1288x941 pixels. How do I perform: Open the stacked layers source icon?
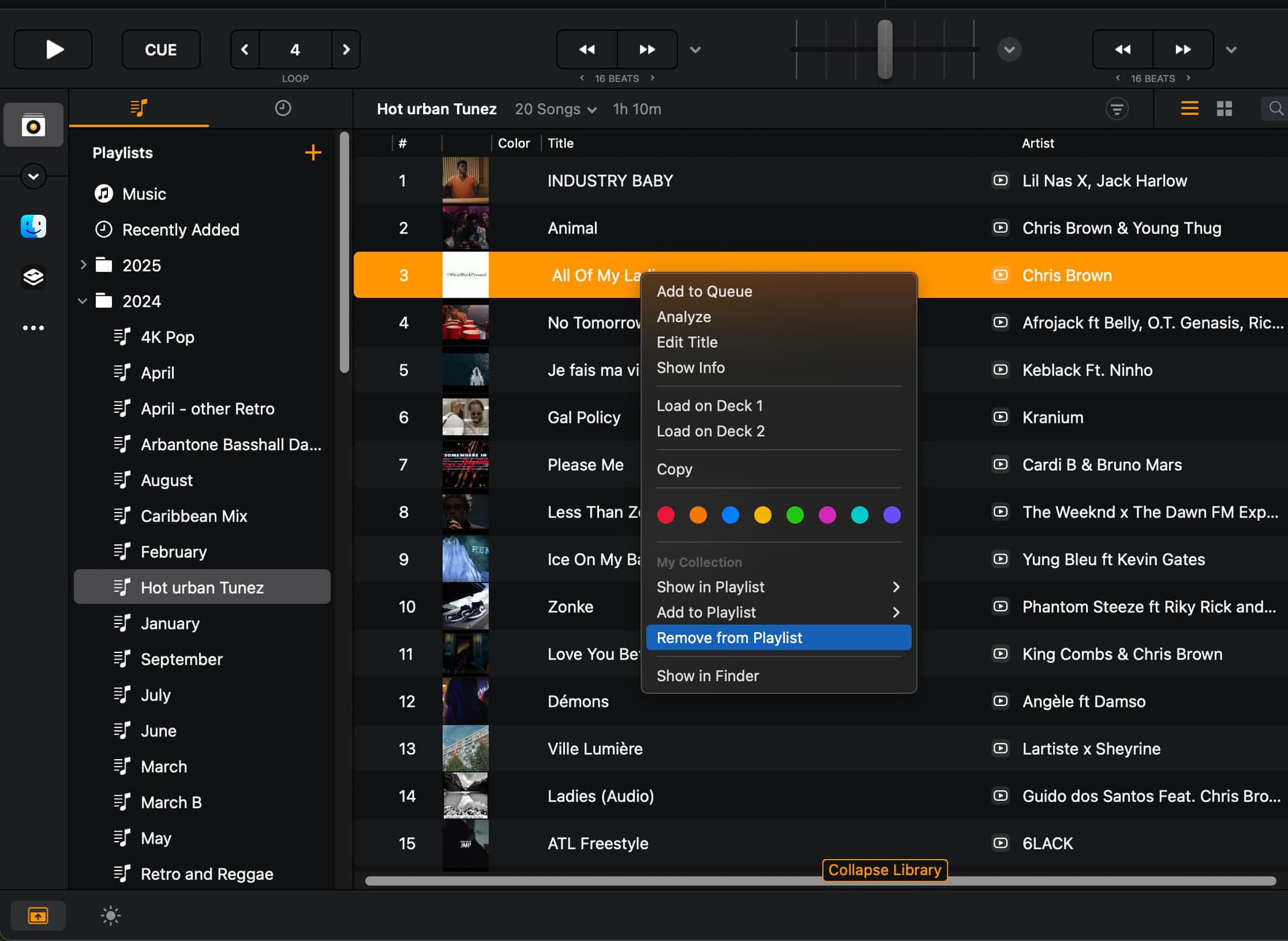click(x=34, y=277)
